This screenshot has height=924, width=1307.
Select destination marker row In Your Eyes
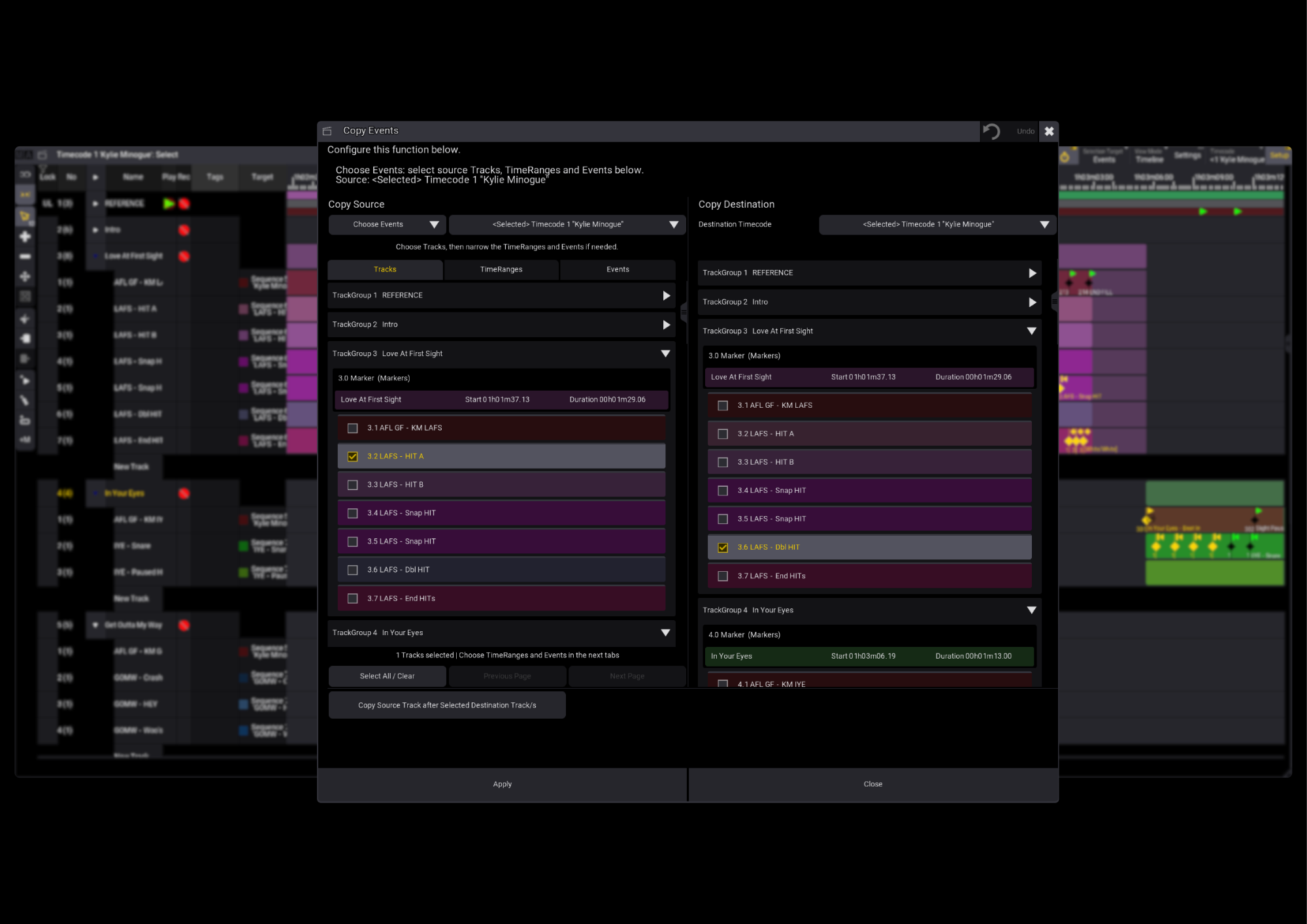[869, 657]
